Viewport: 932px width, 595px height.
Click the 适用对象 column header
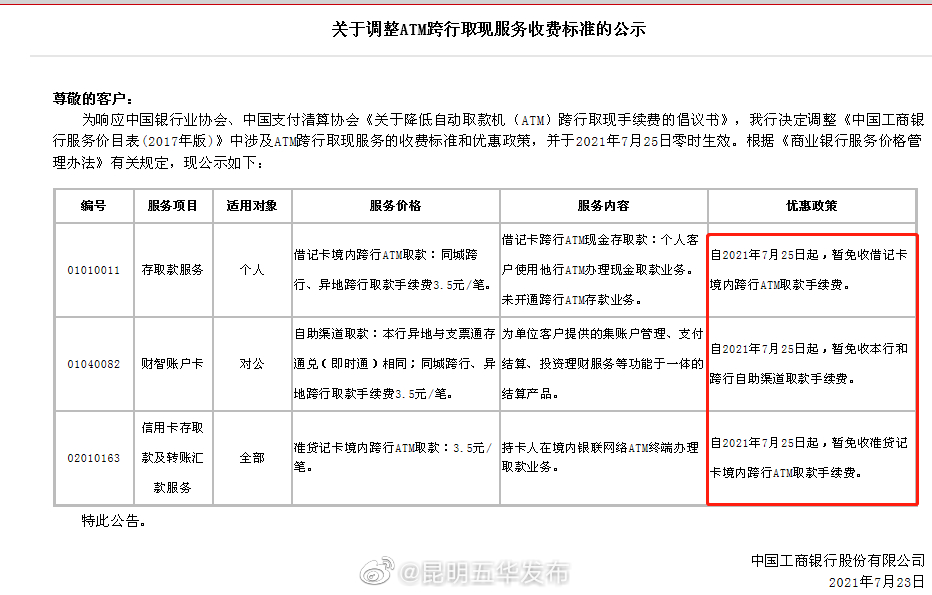[252, 205]
